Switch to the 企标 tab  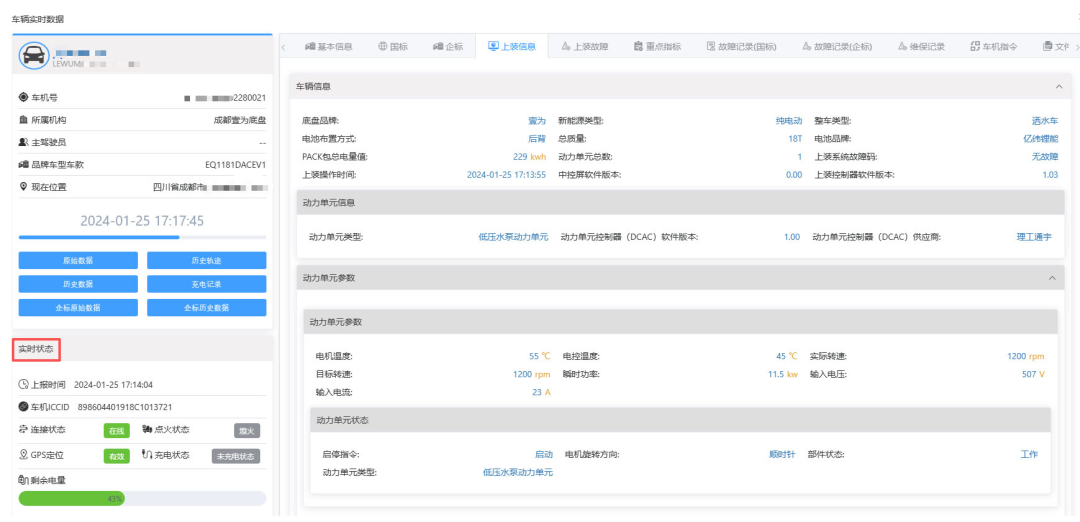point(448,46)
